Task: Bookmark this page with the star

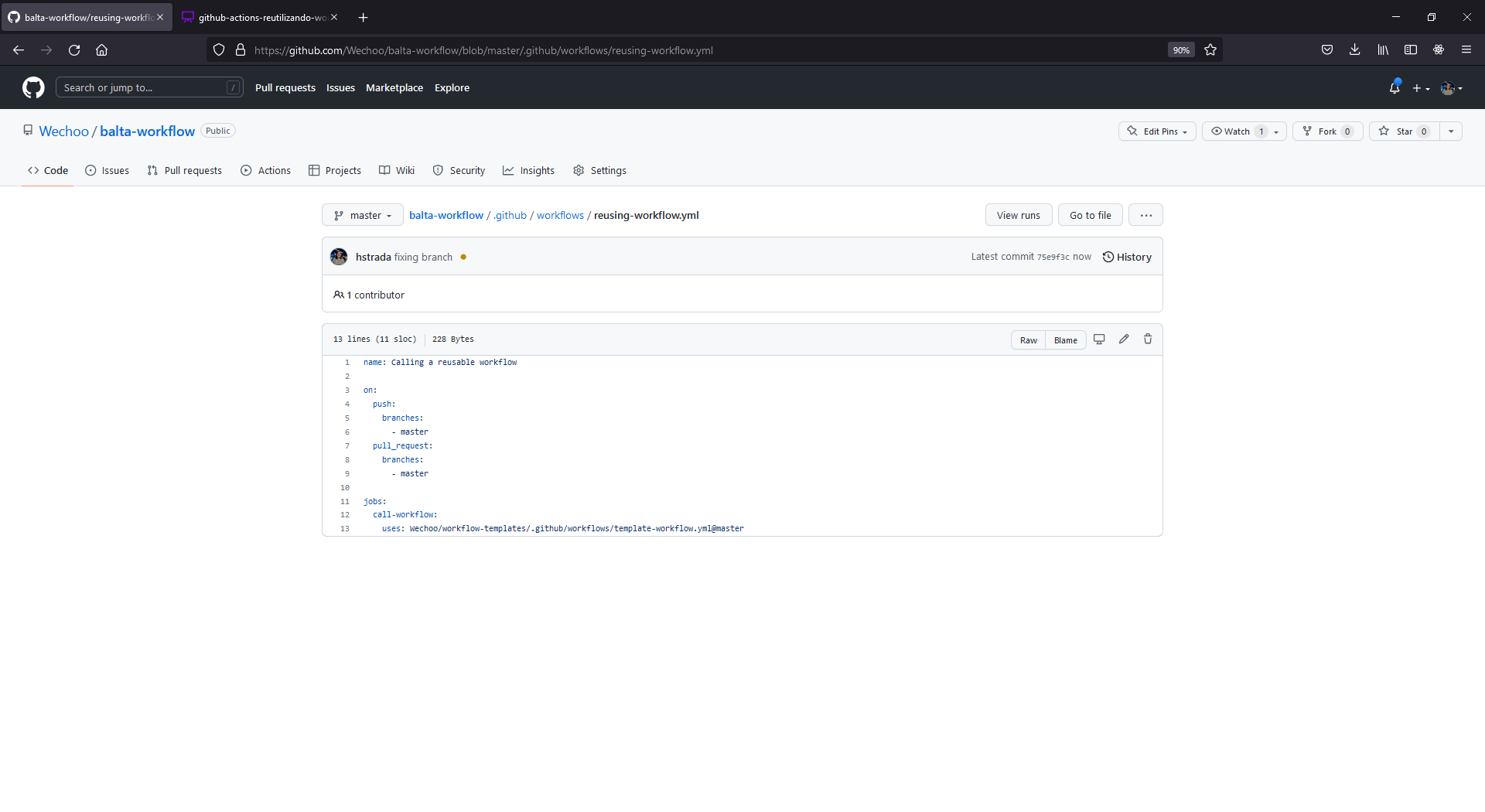Action: coord(1210,49)
